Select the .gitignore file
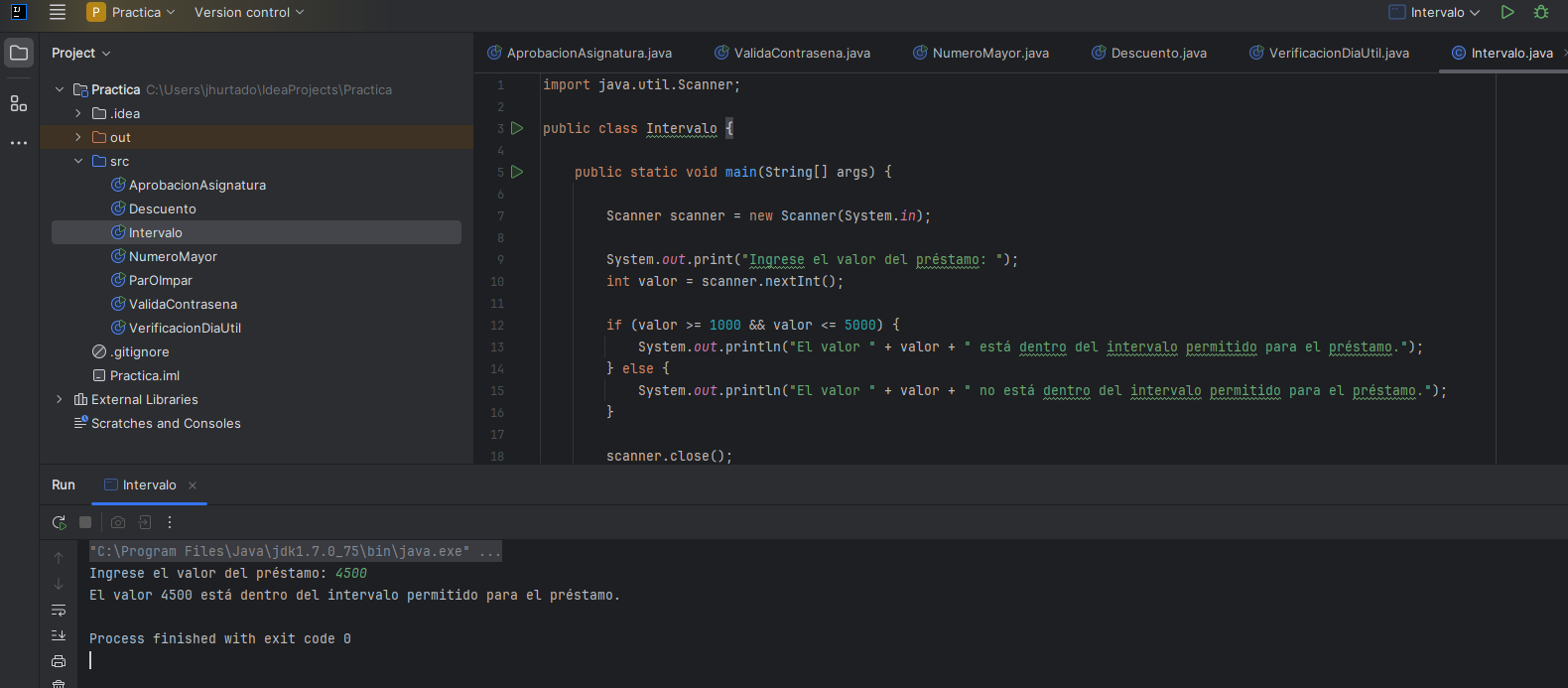 (x=131, y=351)
